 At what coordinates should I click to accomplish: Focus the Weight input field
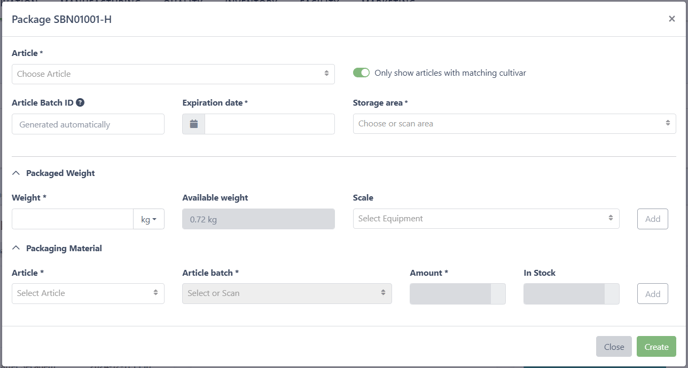coord(73,219)
